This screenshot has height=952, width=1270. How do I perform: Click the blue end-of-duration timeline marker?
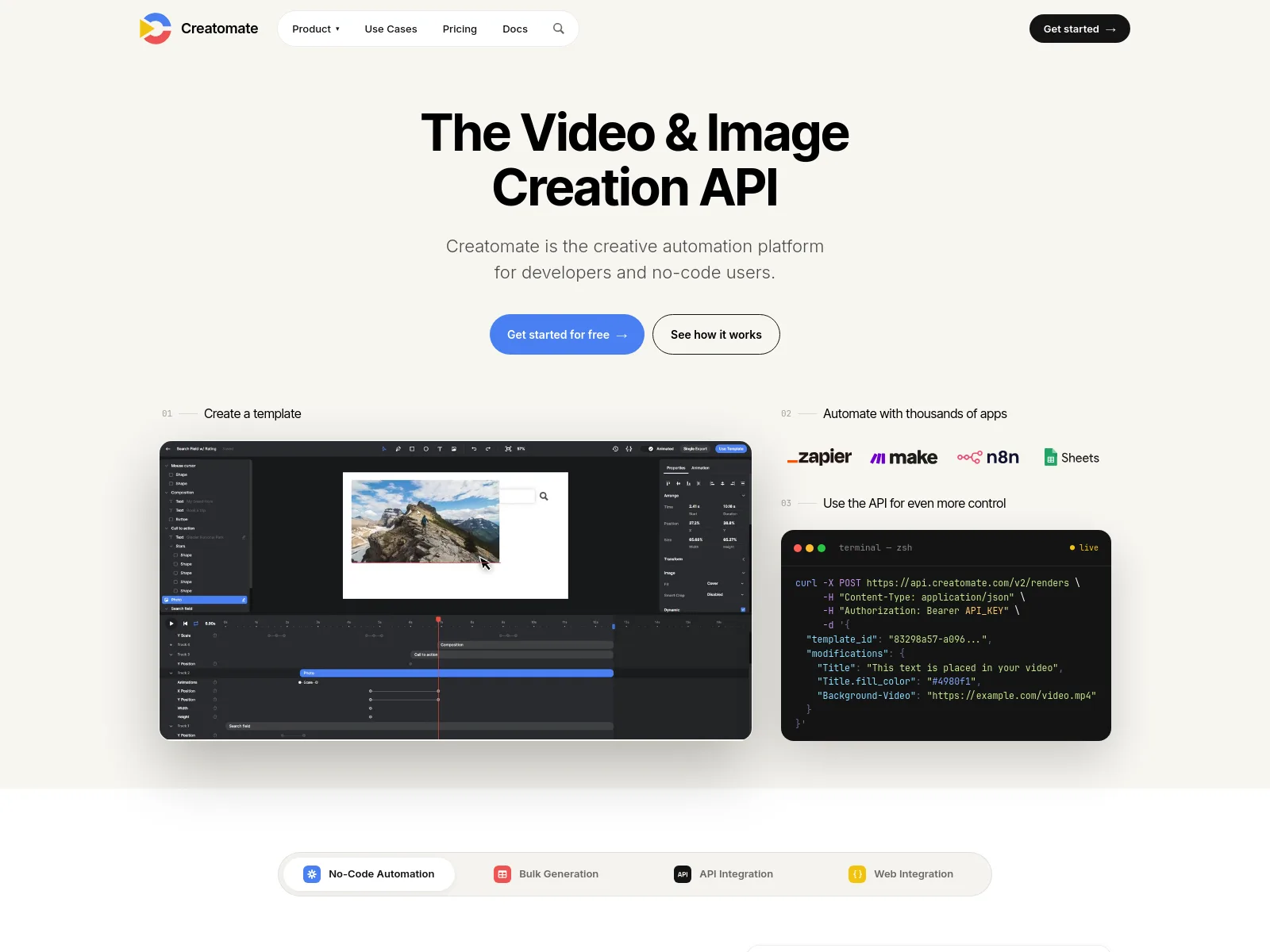(x=613, y=626)
